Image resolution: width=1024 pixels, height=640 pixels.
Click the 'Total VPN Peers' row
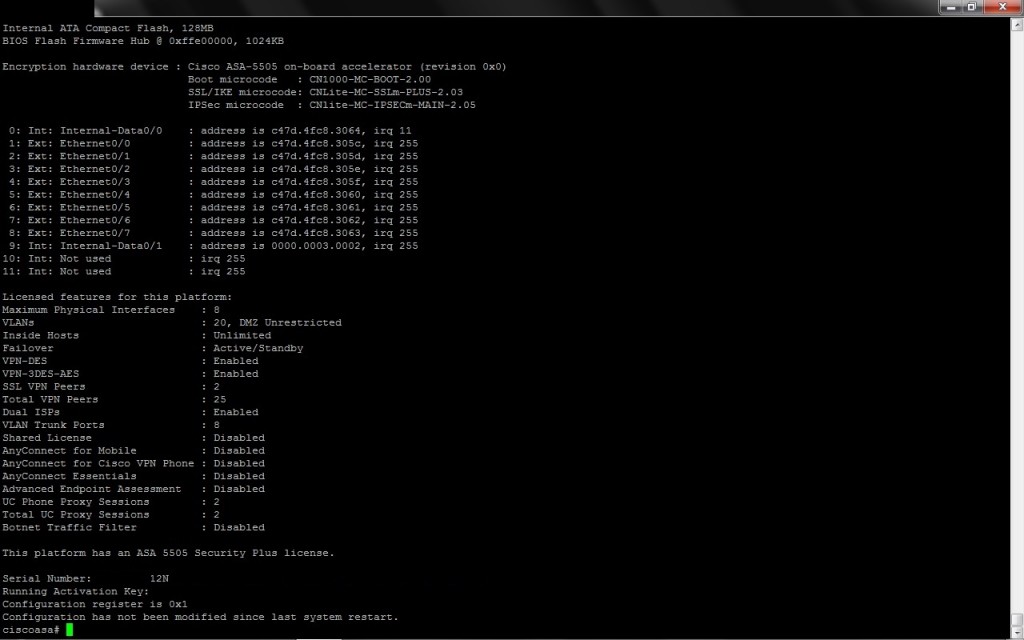pyautogui.click(x=114, y=399)
